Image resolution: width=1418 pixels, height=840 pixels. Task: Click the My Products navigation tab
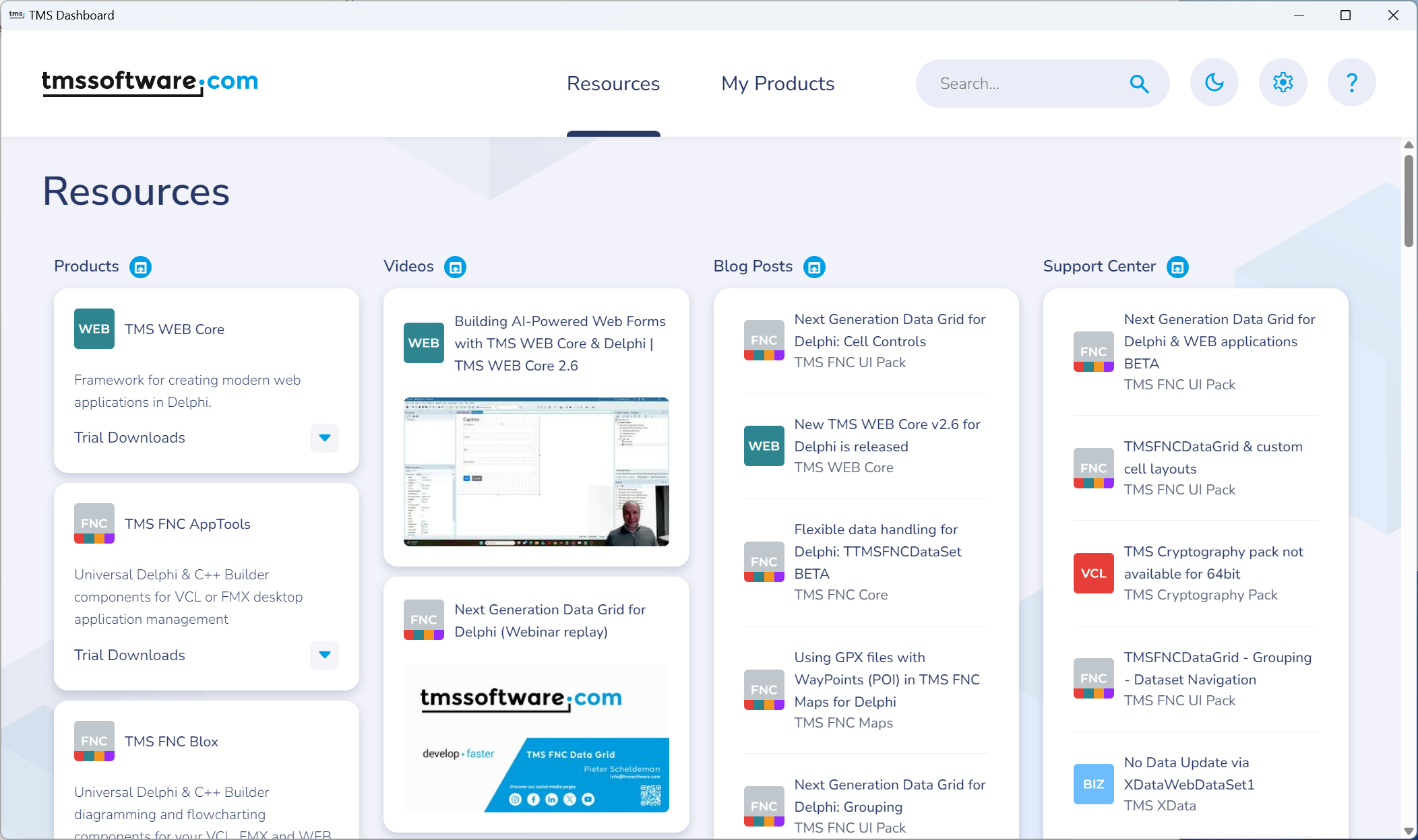(x=777, y=83)
